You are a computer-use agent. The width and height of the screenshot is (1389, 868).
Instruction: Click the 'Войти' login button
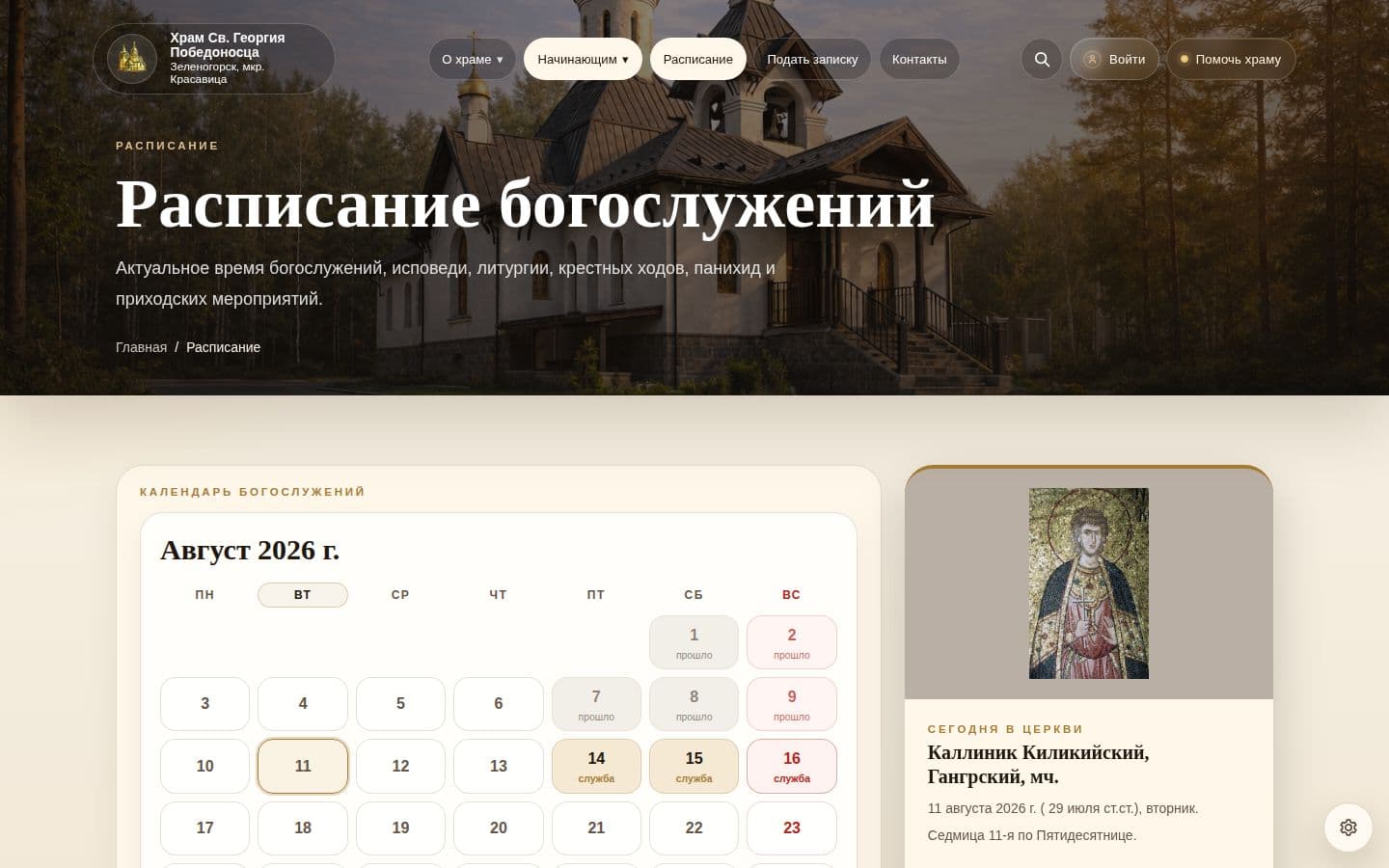(1114, 59)
